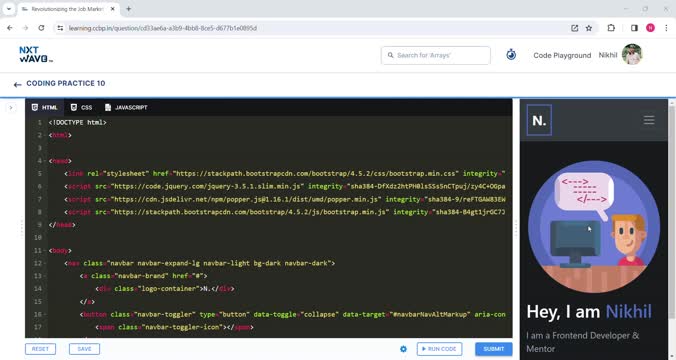The width and height of the screenshot is (676, 360).
Task: Save the code with SAVE button
Action: 84,349
